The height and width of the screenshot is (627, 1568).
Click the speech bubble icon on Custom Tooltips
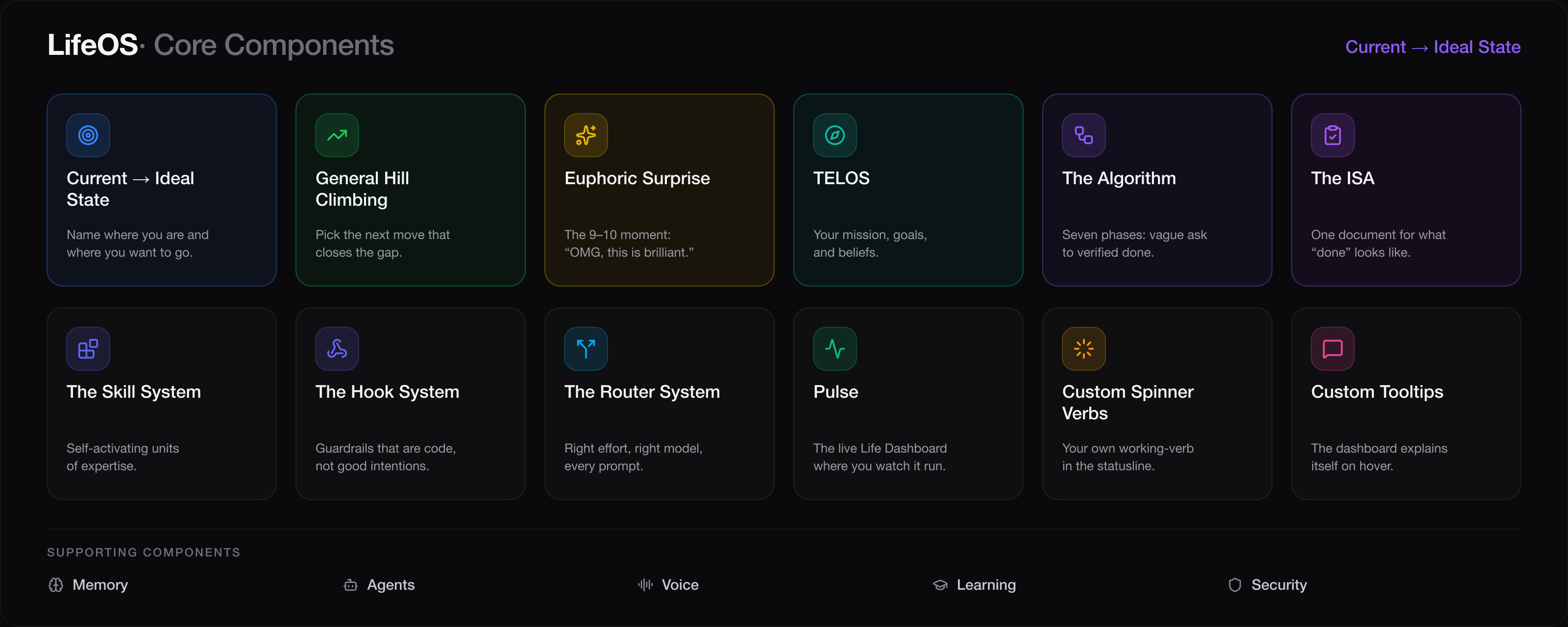click(x=1333, y=349)
